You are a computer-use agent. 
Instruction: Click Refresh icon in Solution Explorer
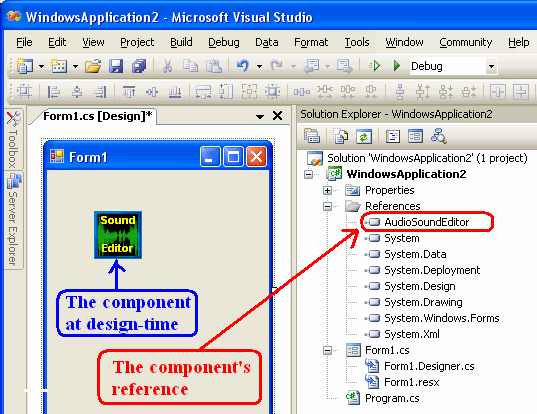[363, 137]
